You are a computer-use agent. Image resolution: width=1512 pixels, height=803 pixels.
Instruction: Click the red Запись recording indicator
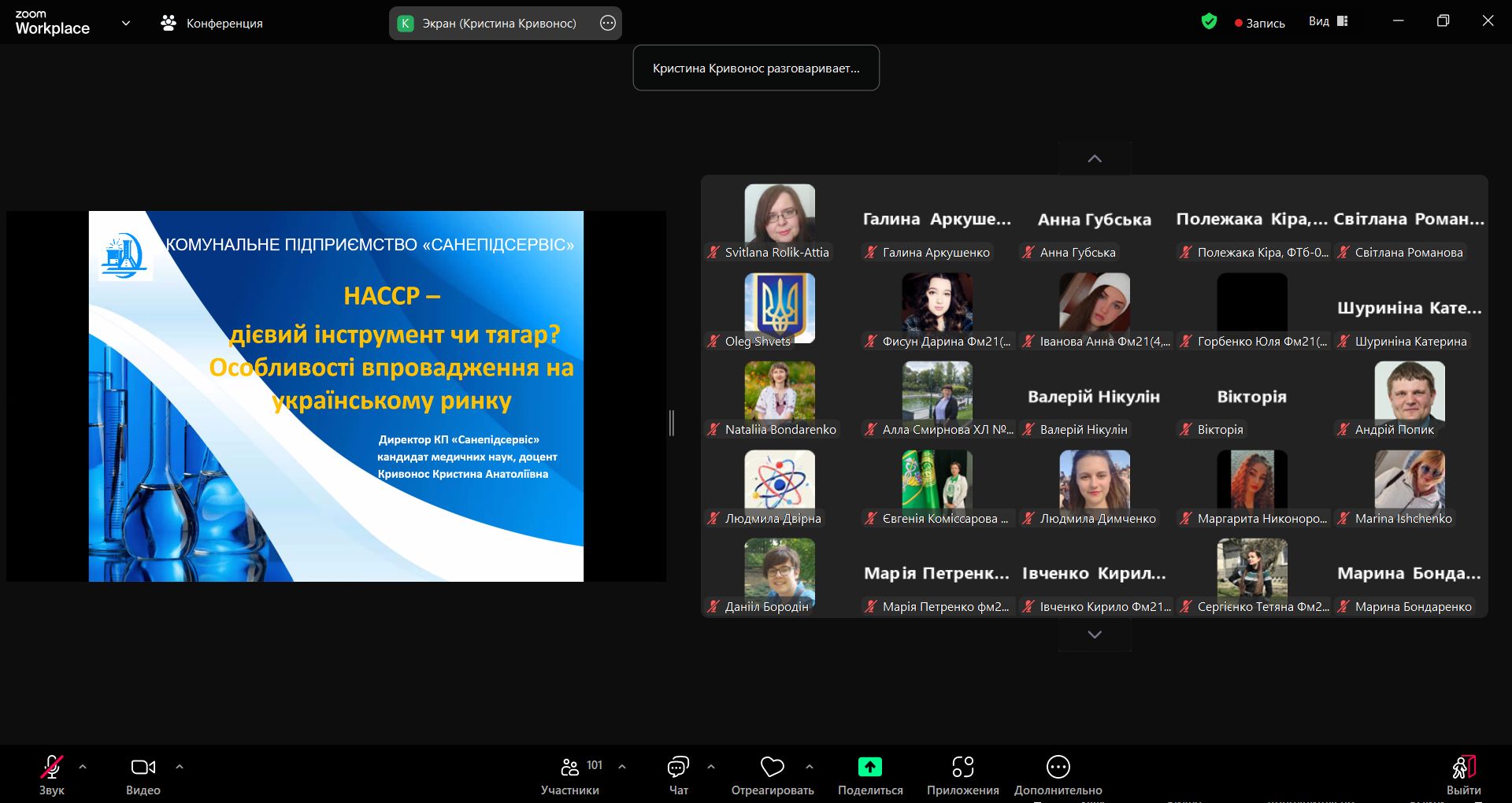pos(1260,23)
